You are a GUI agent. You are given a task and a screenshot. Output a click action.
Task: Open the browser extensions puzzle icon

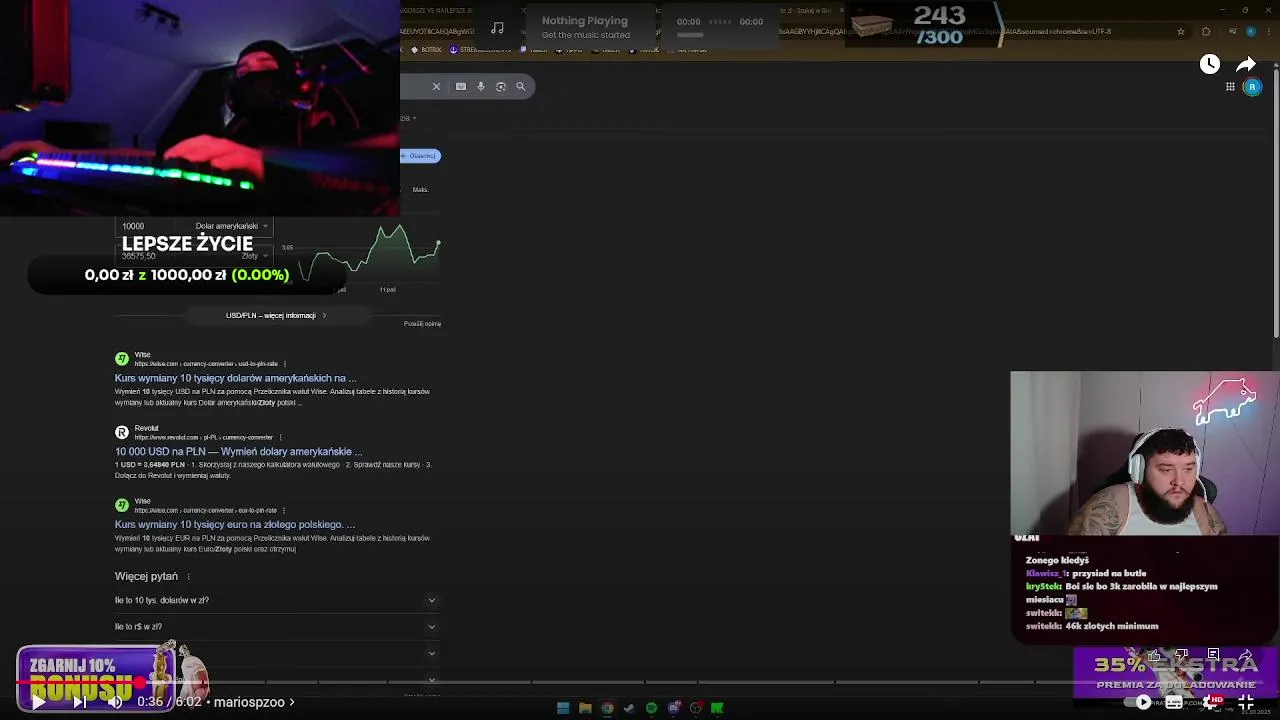pos(1206,31)
